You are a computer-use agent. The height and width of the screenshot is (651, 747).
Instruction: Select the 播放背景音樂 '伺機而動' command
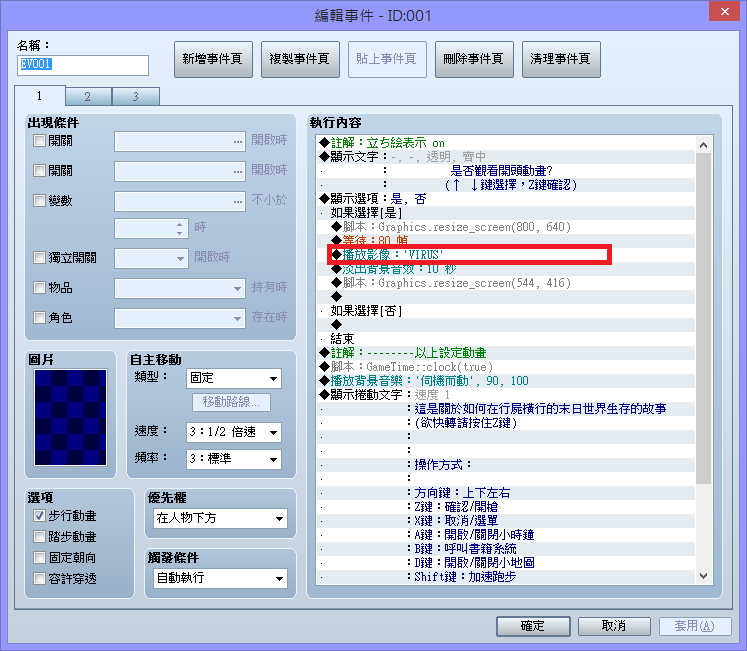point(505,381)
